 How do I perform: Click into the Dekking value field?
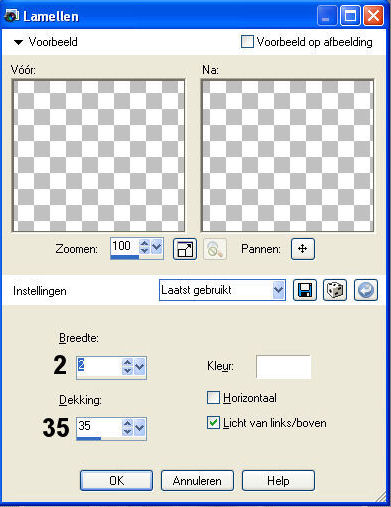(x=98, y=426)
